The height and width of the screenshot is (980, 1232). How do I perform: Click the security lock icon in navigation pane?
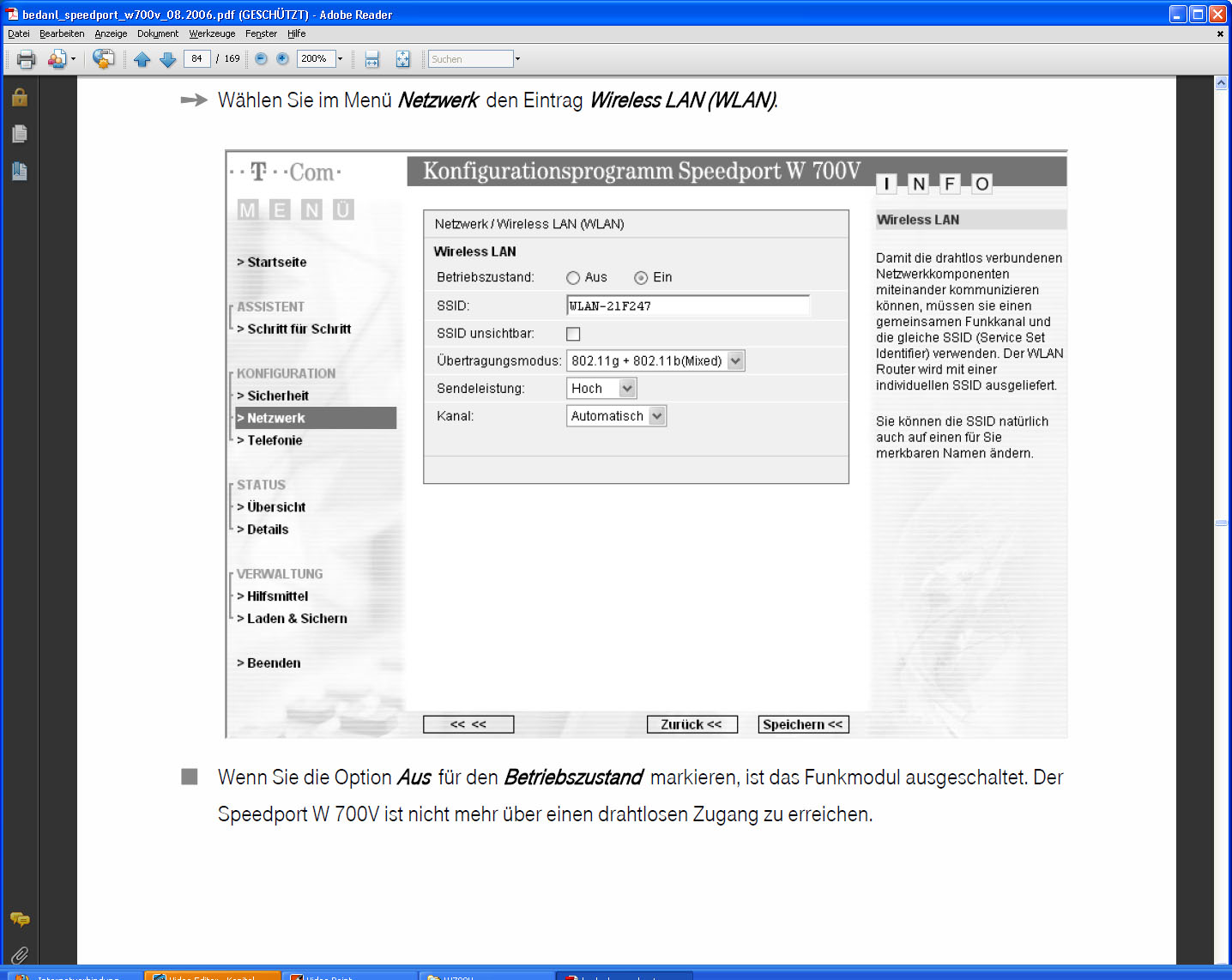point(20,97)
